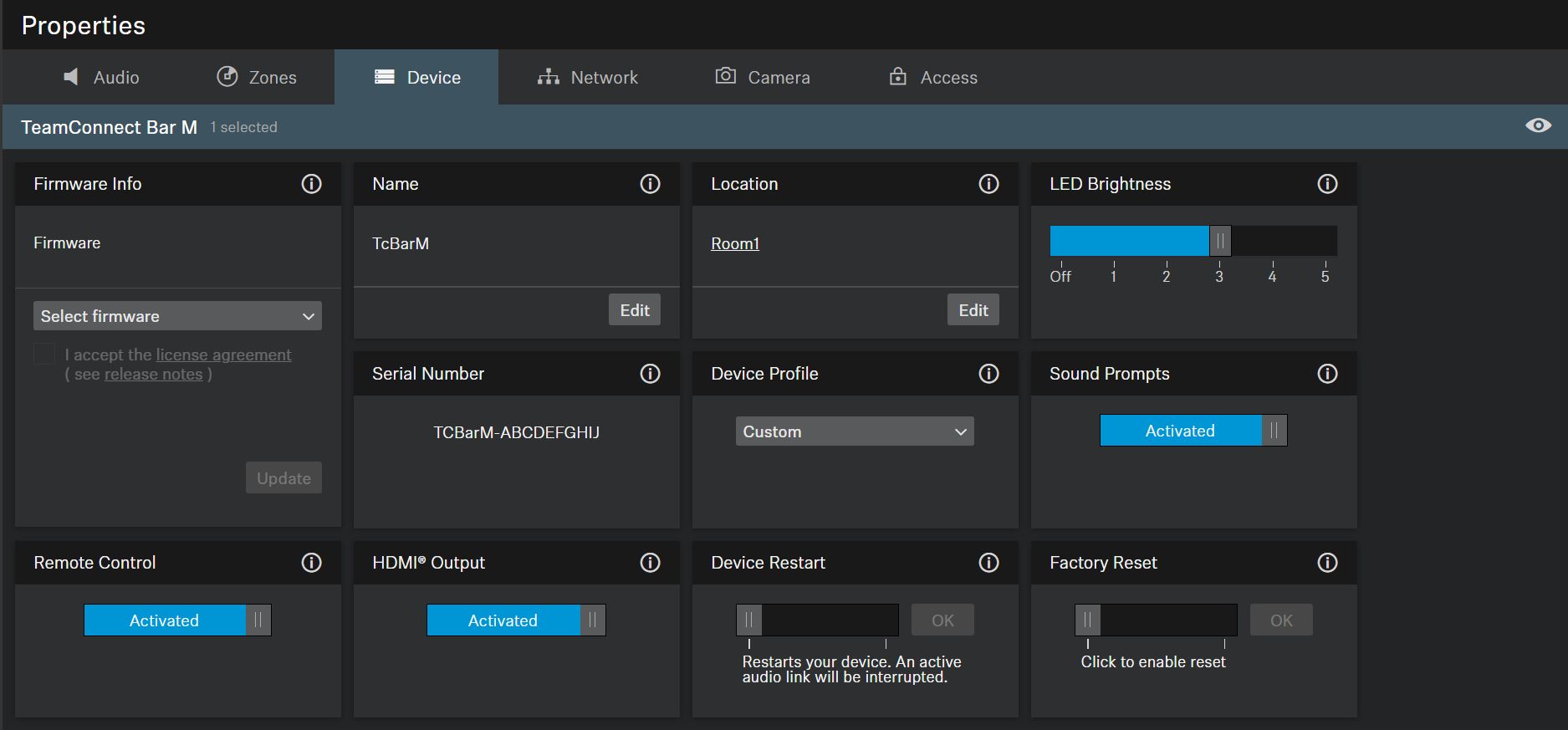Switch to the Access tab
The height and width of the screenshot is (730, 1568).
932,77
